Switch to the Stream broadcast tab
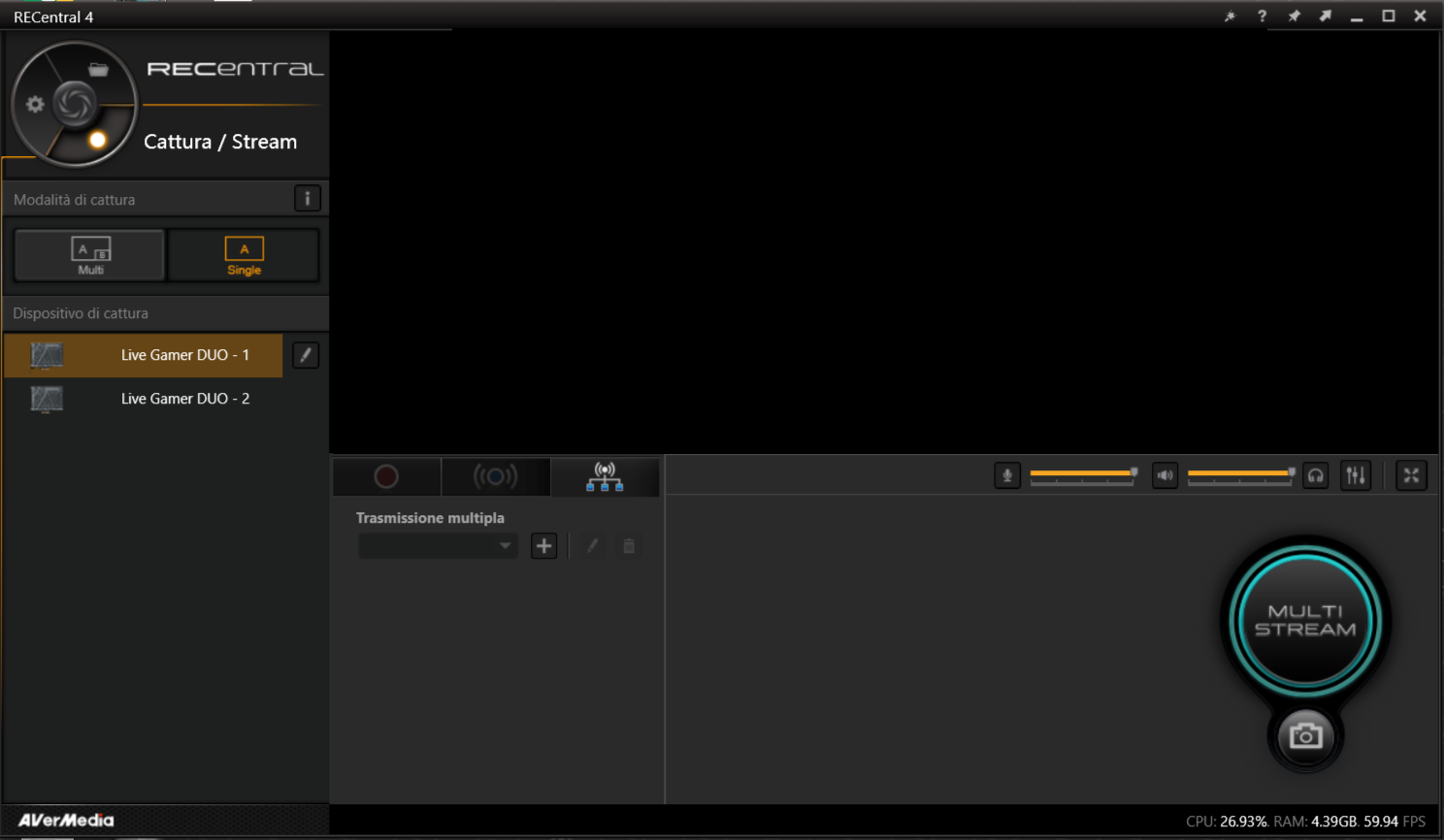 click(x=496, y=476)
